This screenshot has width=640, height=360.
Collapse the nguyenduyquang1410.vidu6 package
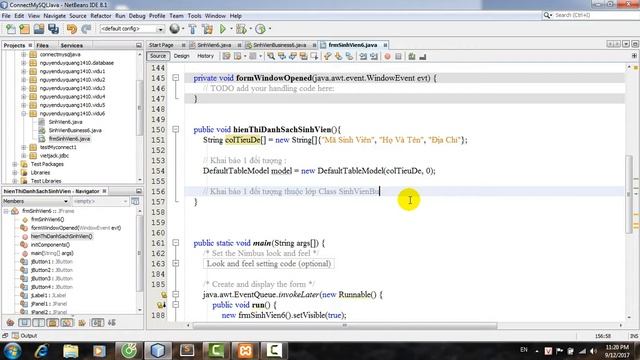click(x=23, y=113)
